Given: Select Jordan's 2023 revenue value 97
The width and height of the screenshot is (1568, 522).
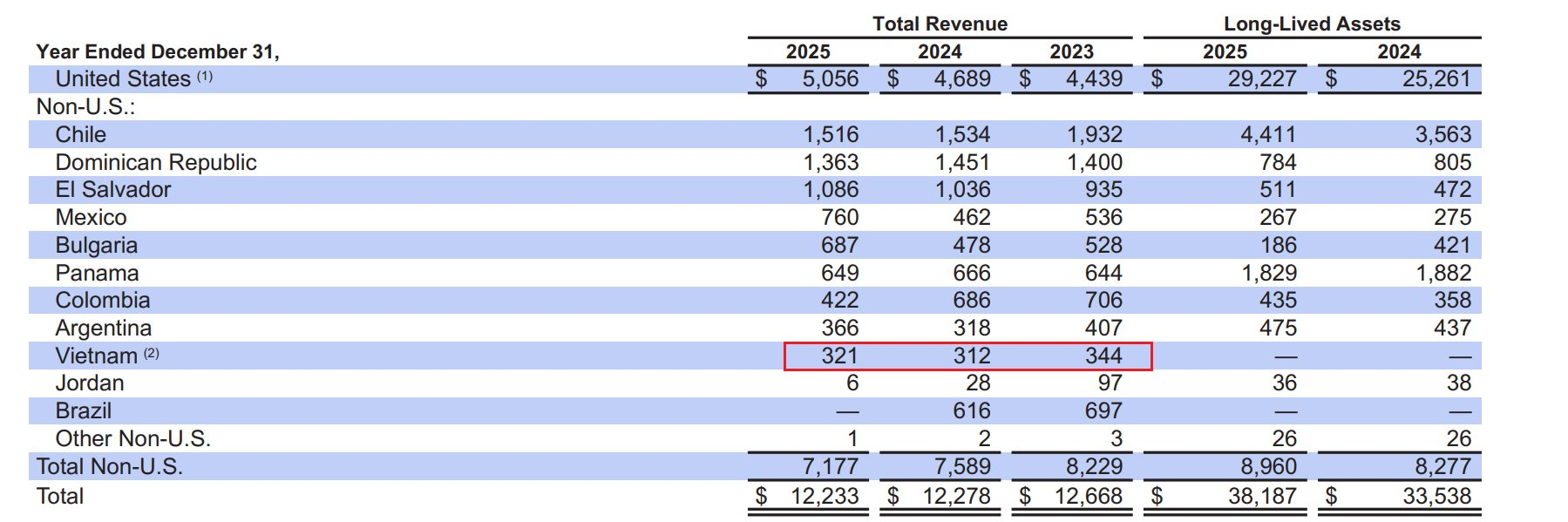Looking at the screenshot, I should click(1109, 383).
